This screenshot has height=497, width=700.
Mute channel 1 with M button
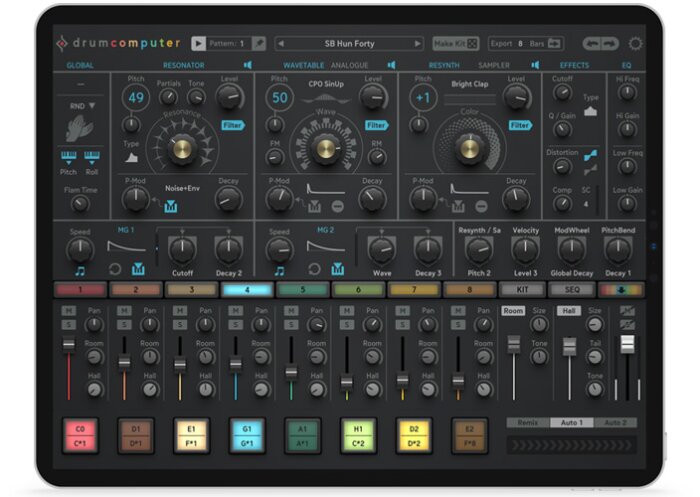click(x=68, y=310)
